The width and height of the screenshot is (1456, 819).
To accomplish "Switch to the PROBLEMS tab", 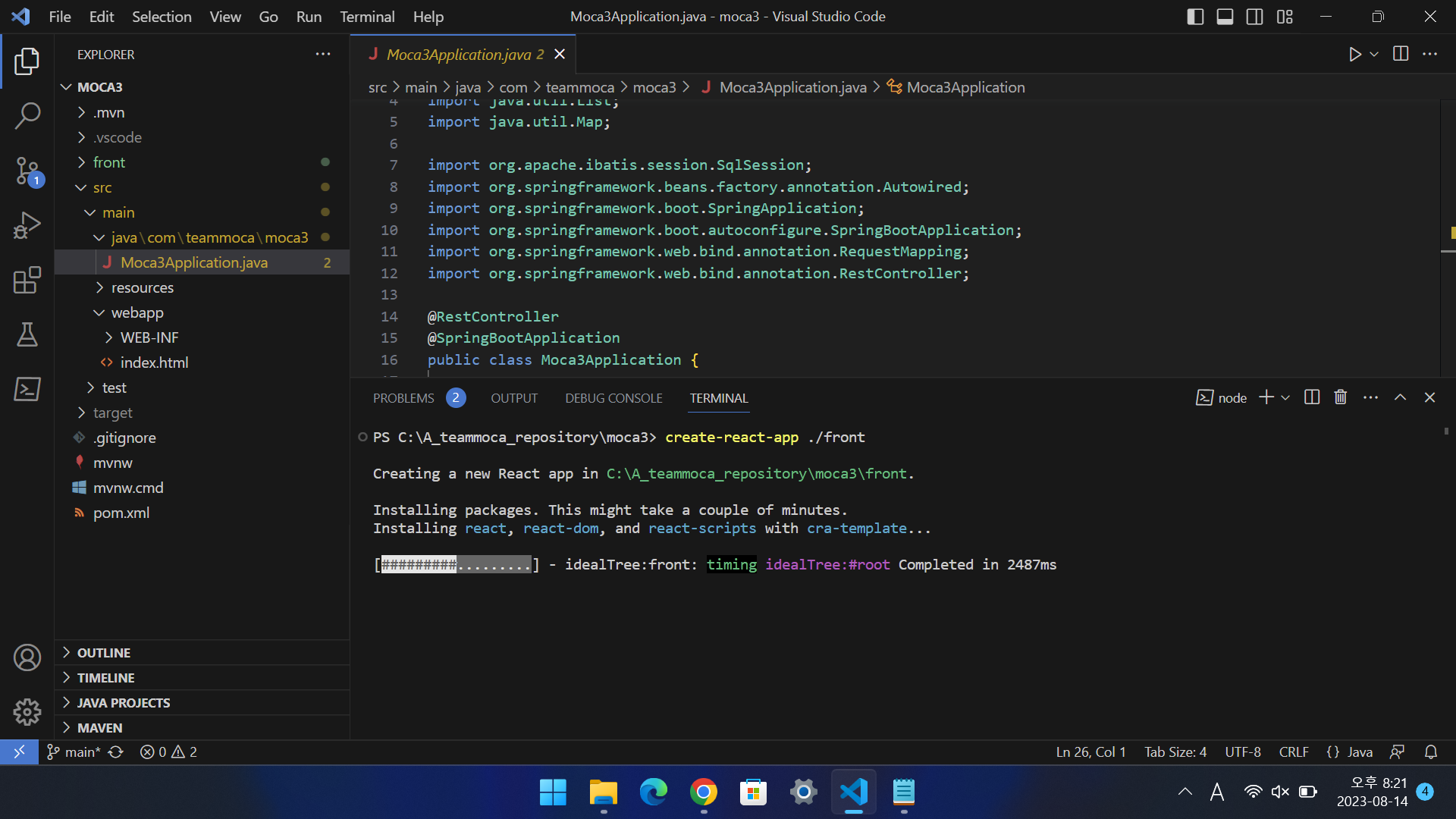I will tap(403, 398).
